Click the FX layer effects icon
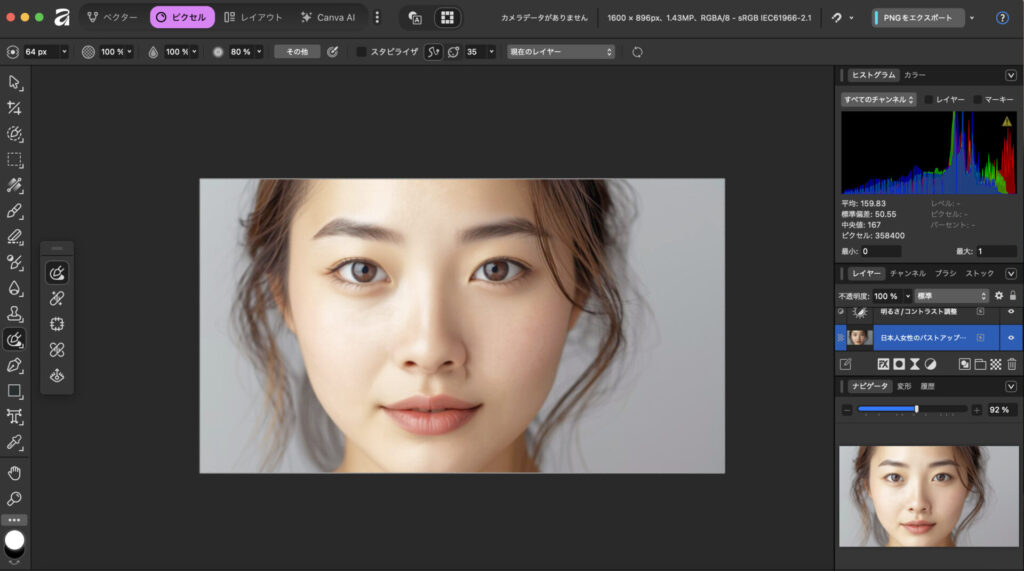The height and width of the screenshot is (571, 1024). (883, 364)
